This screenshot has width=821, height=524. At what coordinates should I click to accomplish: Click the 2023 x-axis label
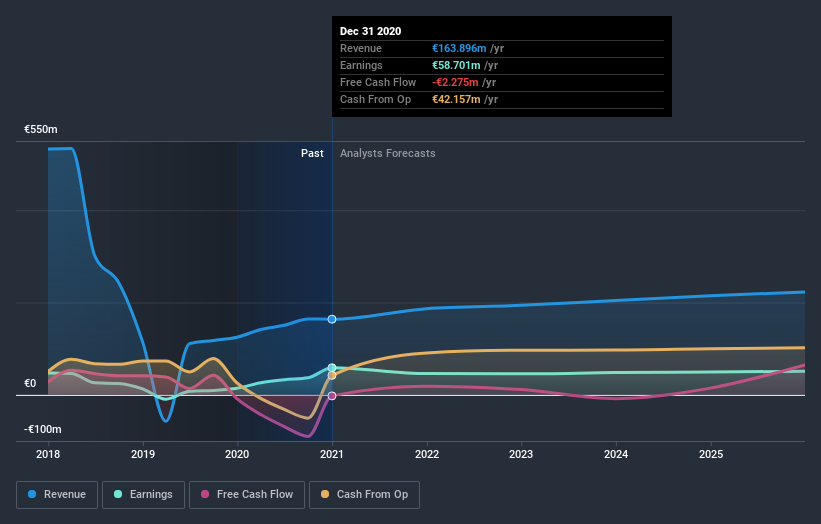(x=521, y=454)
